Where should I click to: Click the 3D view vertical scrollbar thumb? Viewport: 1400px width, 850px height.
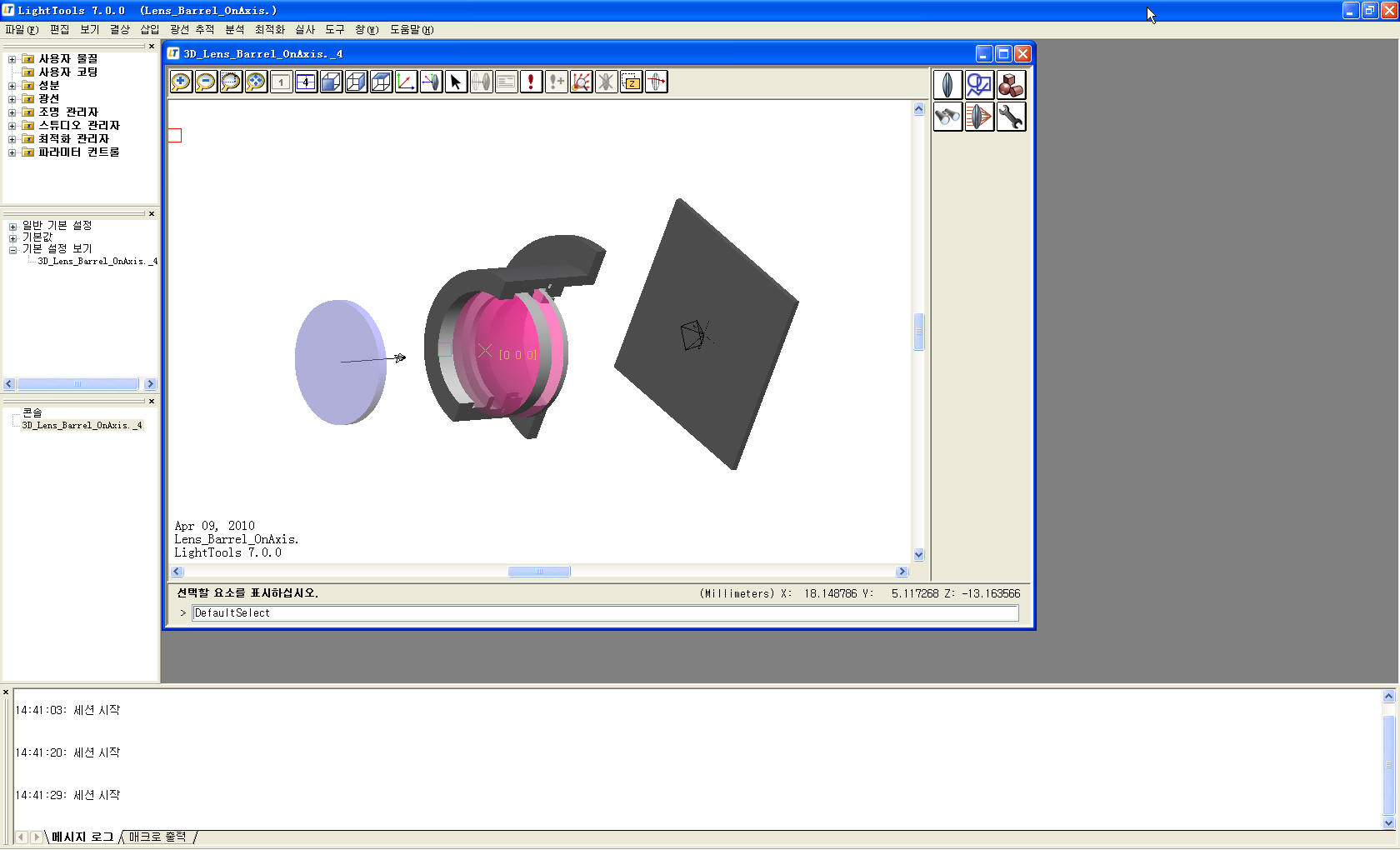(919, 332)
